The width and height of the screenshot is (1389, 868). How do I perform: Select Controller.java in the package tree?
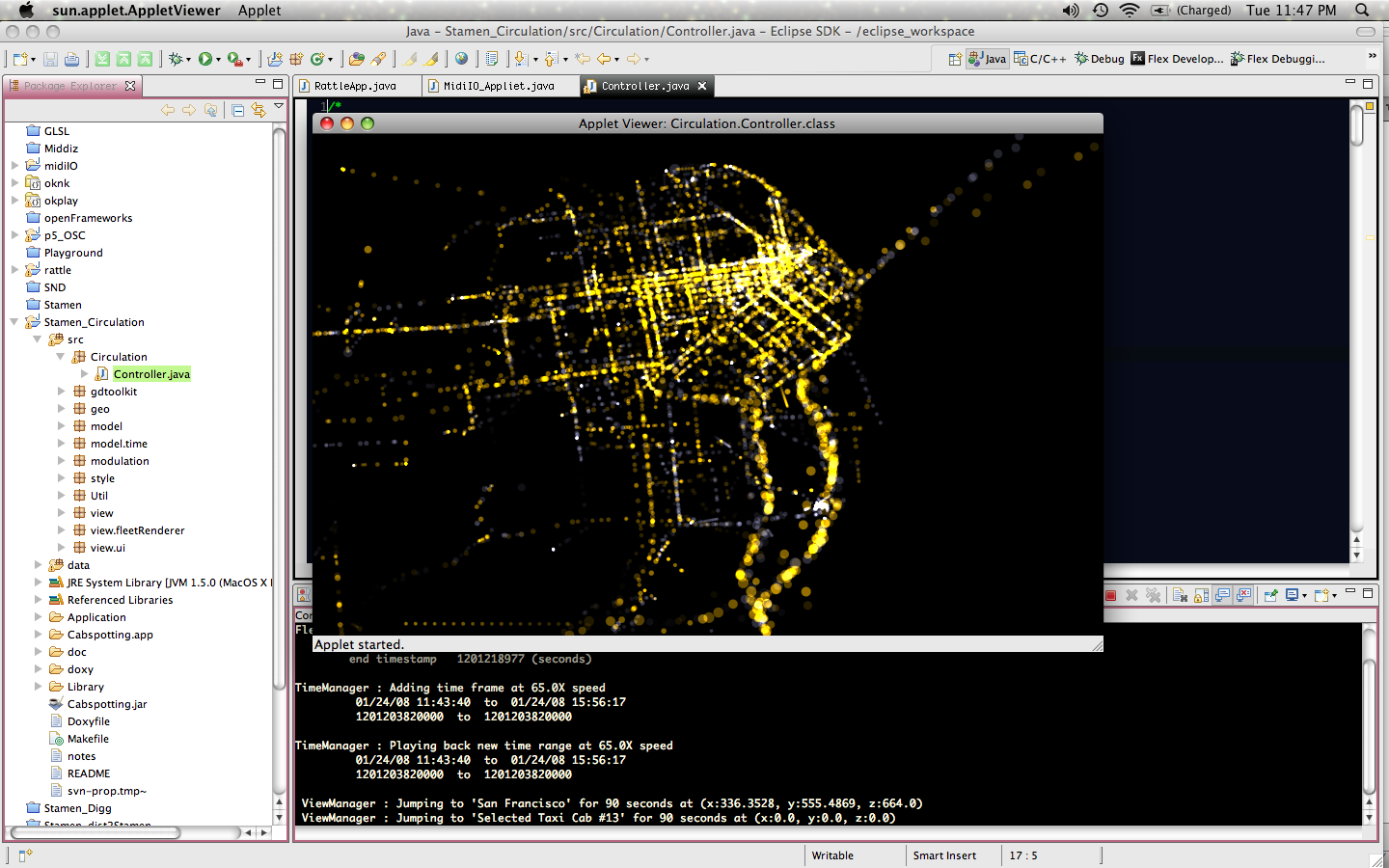coord(151,374)
